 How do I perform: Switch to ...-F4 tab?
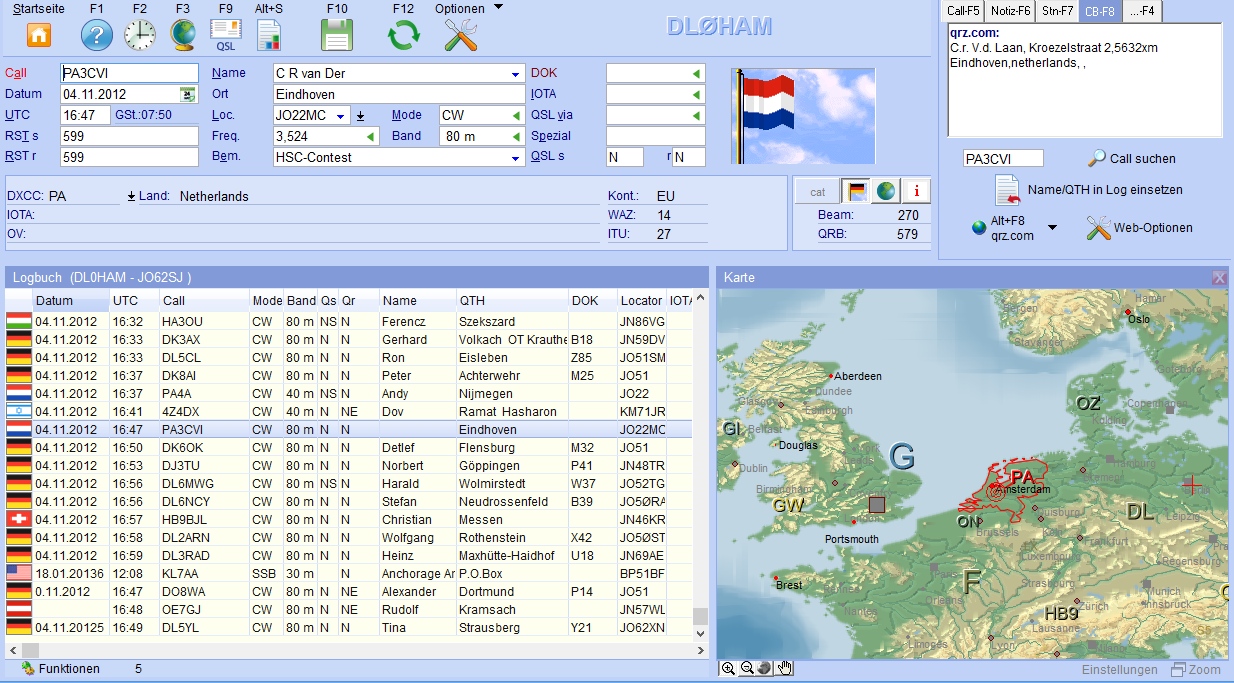pyautogui.click(x=1142, y=11)
